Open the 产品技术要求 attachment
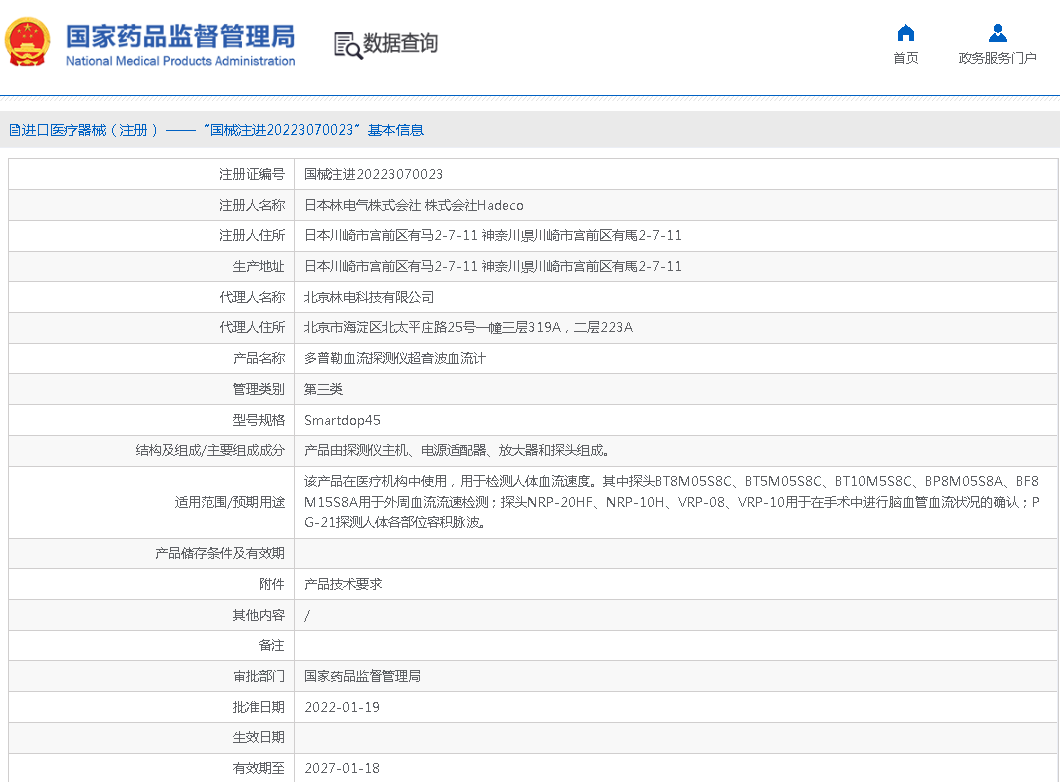 coord(343,584)
